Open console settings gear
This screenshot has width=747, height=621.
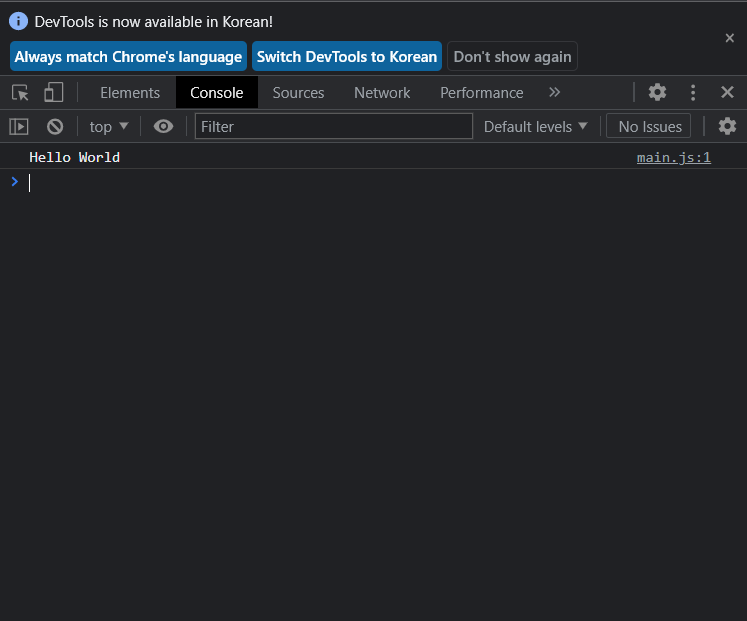coord(727,126)
